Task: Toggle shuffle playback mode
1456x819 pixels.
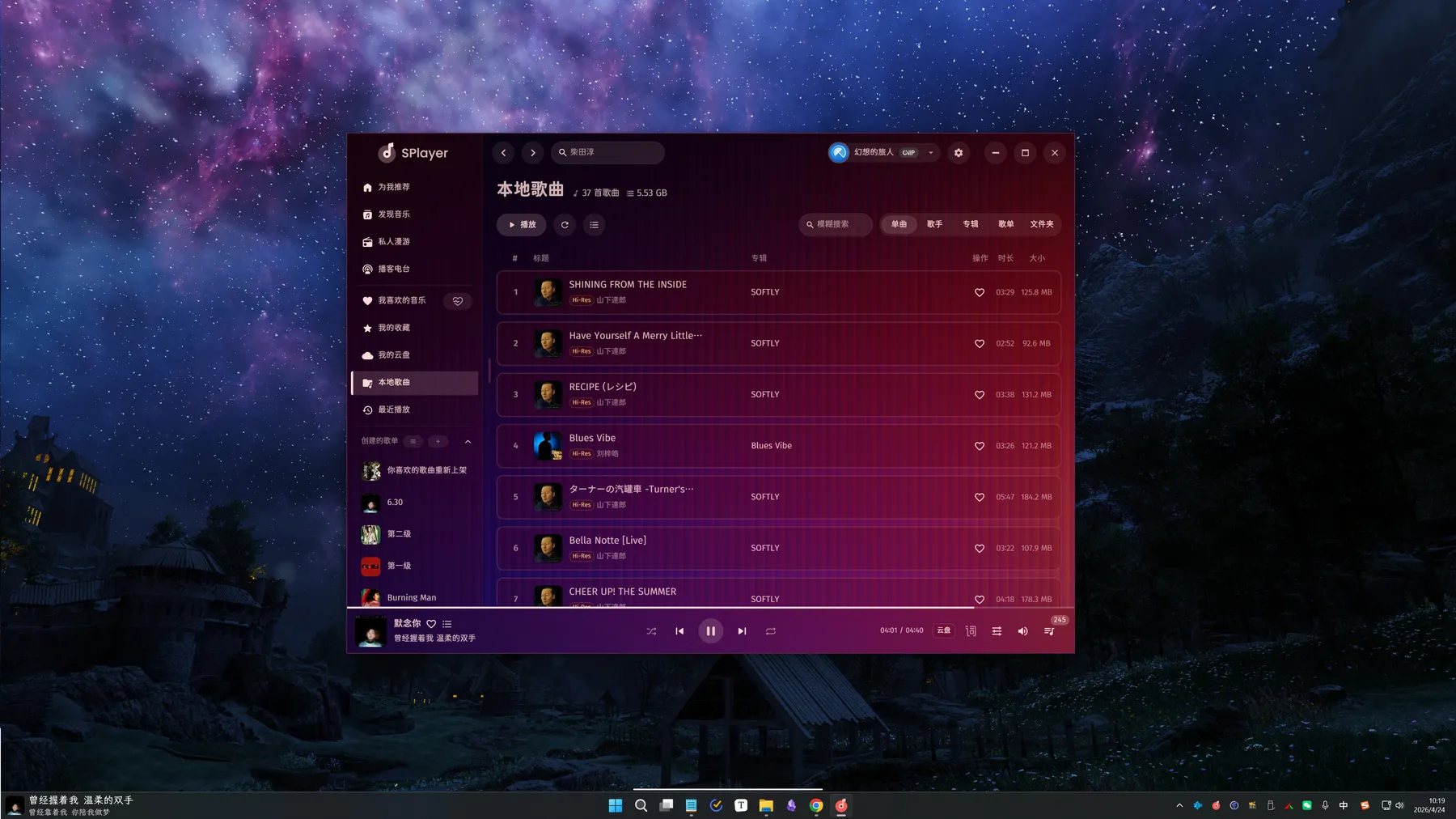Action: 651,631
